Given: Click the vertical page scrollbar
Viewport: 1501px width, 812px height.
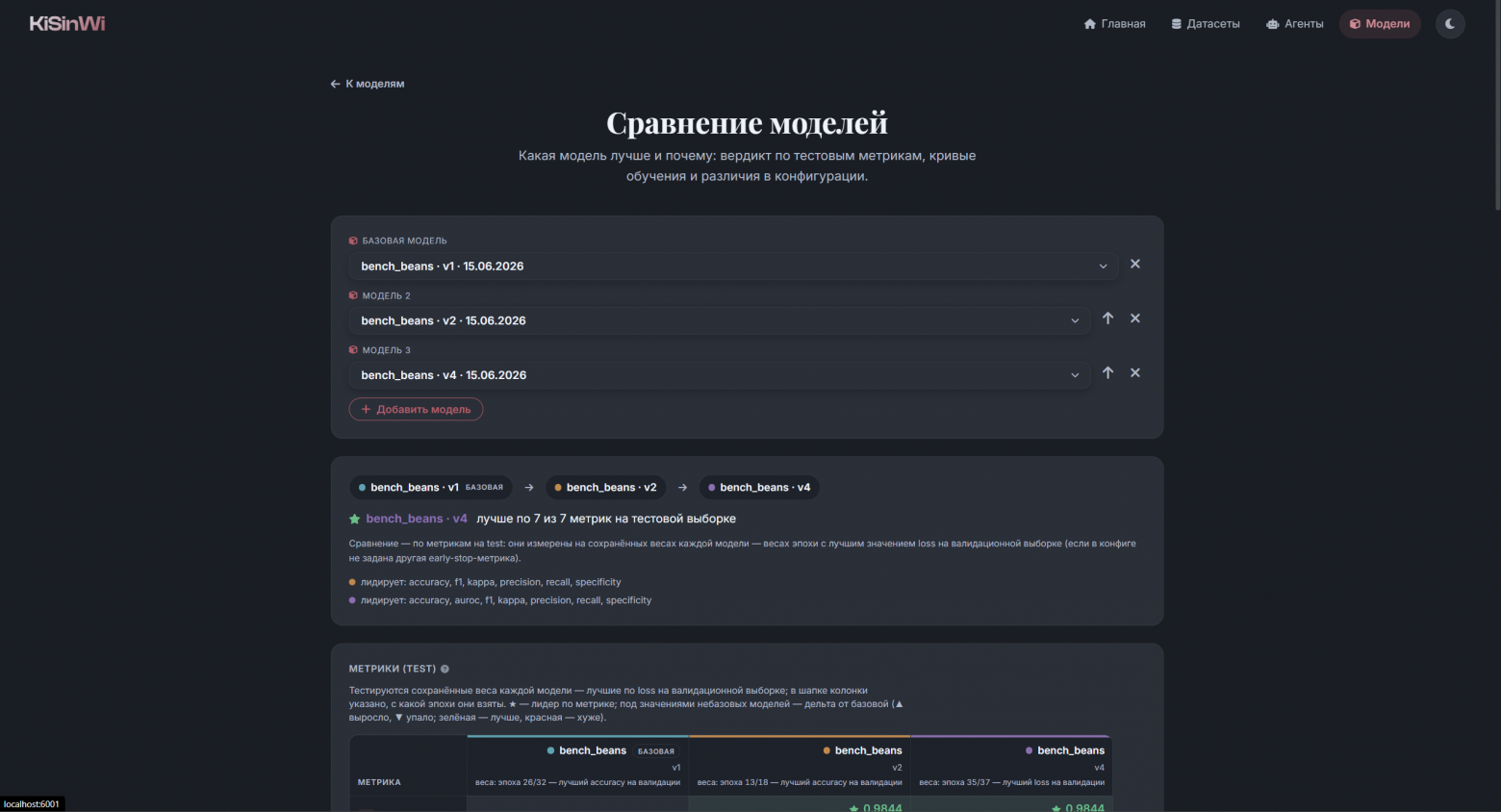Looking at the screenshot, I should [x=1497, y=106].
